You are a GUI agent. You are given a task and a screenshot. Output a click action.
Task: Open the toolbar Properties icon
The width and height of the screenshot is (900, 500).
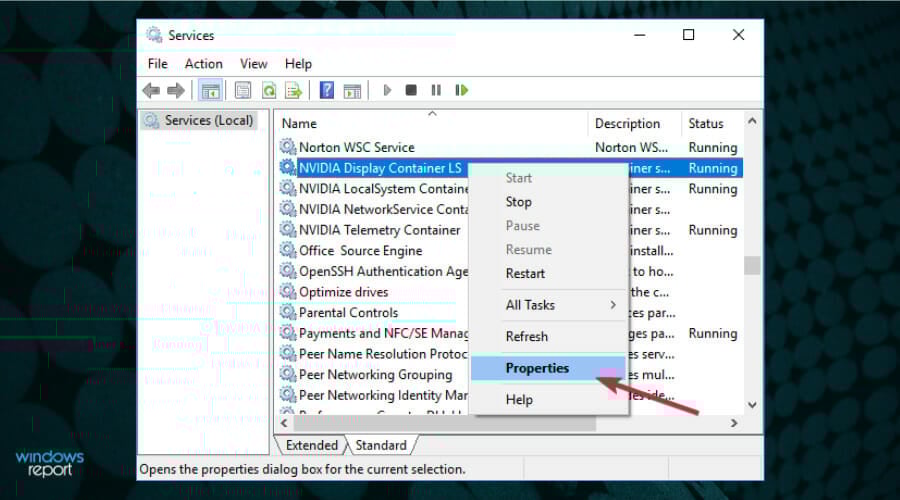243,90
